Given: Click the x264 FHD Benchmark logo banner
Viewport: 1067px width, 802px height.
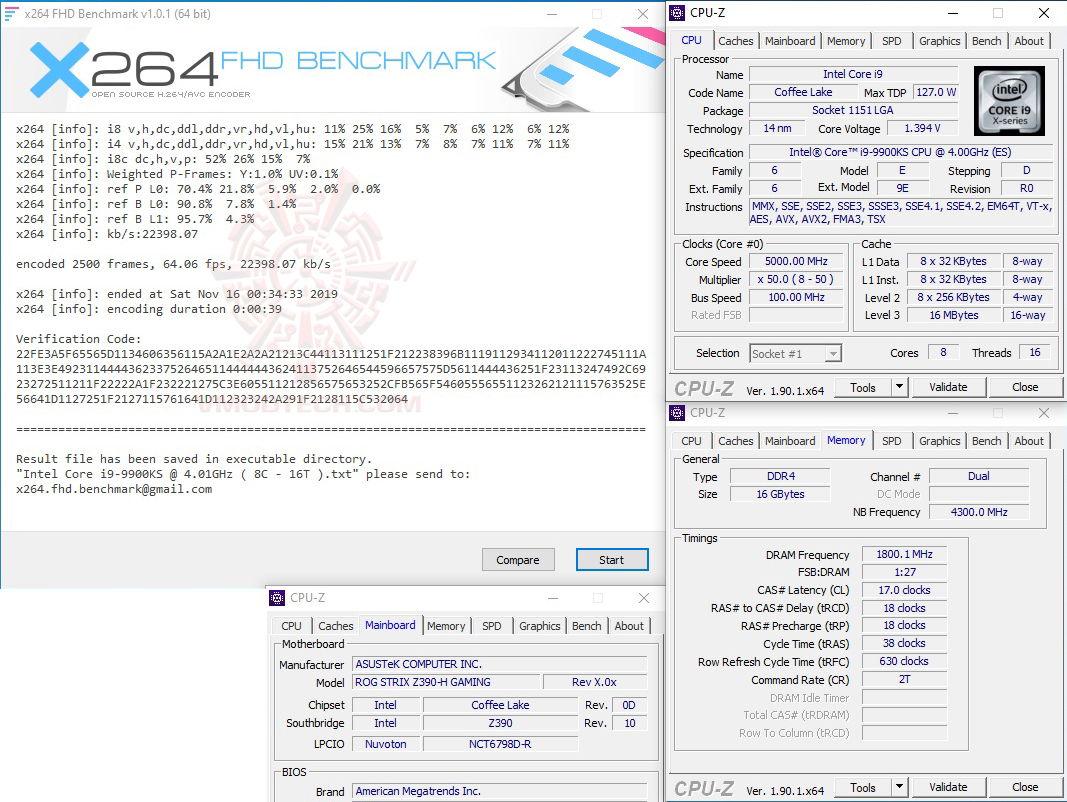Looking at the screenshot, I should [x=333, y=70].
